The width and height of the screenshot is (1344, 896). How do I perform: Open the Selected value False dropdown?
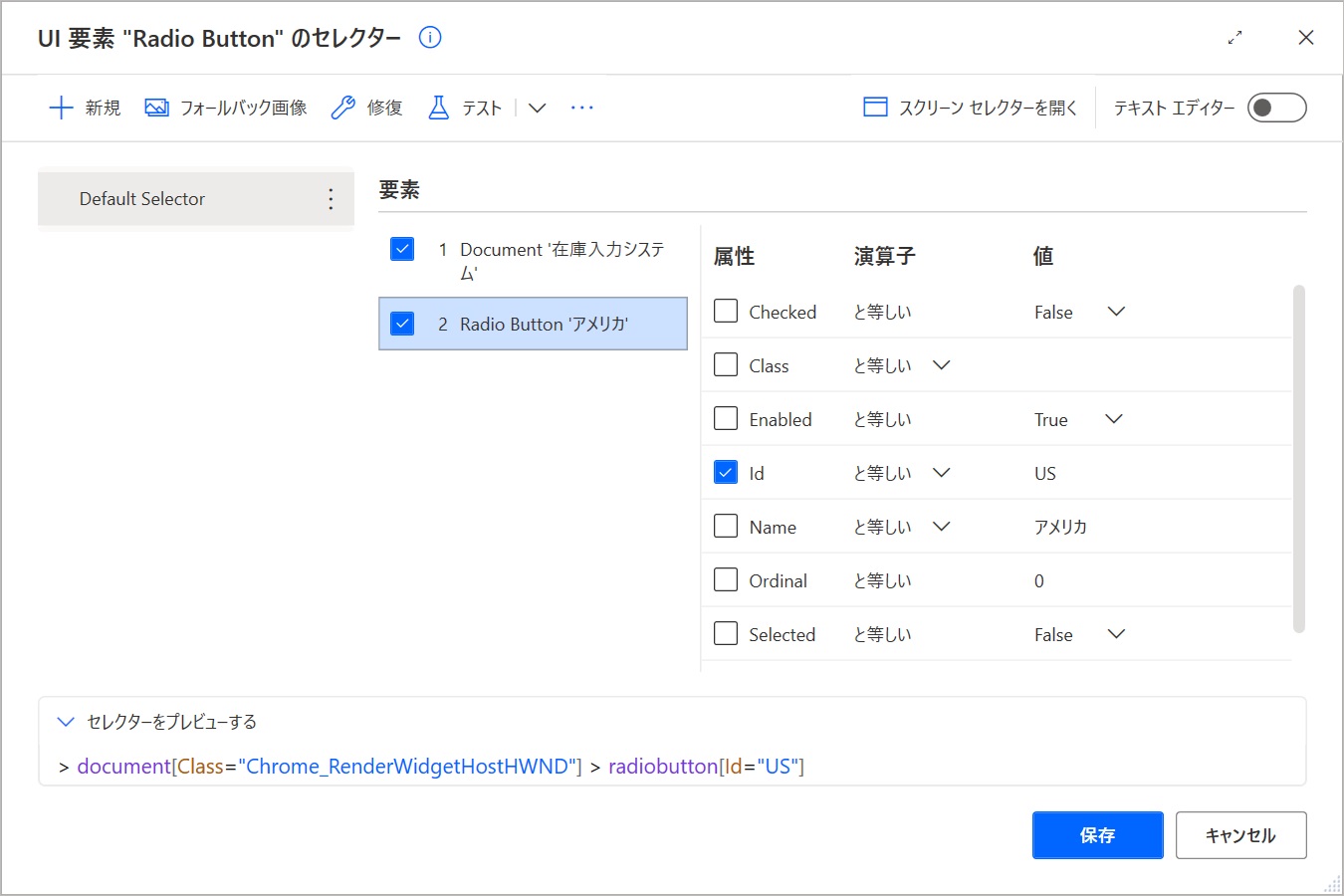[x=1116, y=634]
